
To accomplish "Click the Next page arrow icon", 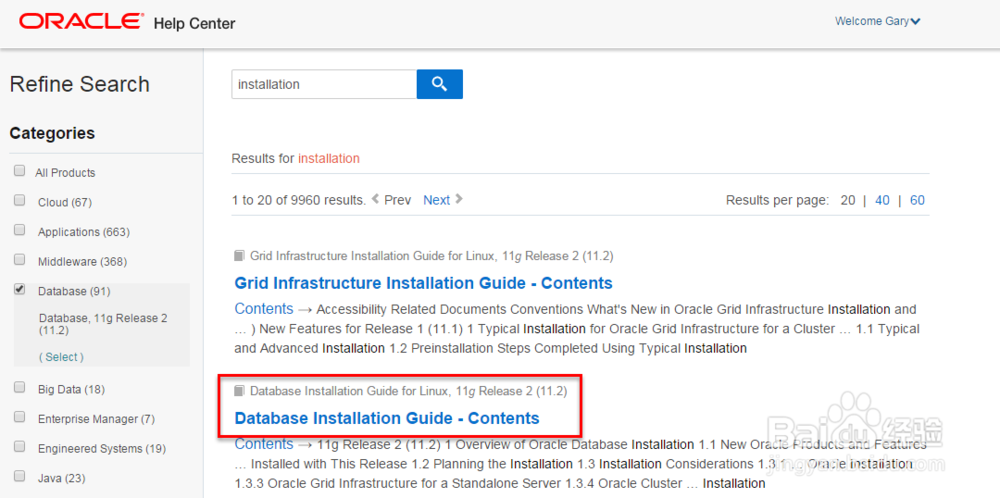I will 459,199.
